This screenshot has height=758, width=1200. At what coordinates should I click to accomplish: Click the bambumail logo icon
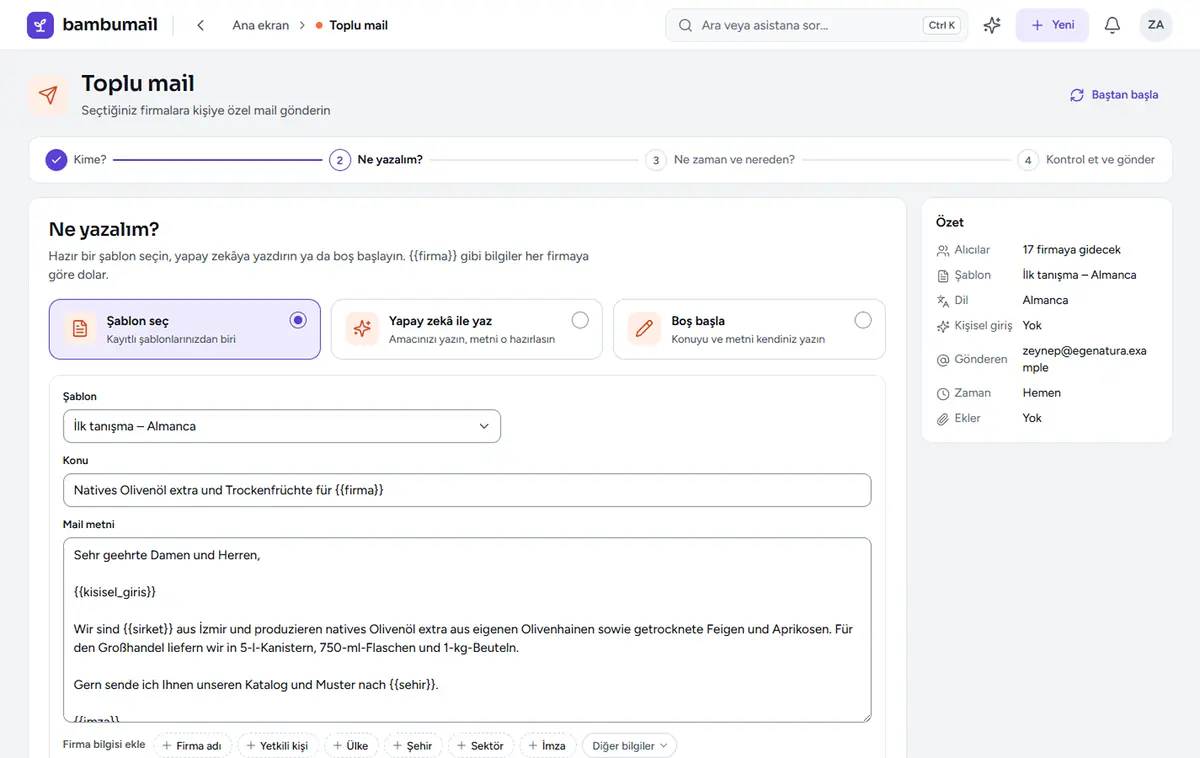[40, 25]
